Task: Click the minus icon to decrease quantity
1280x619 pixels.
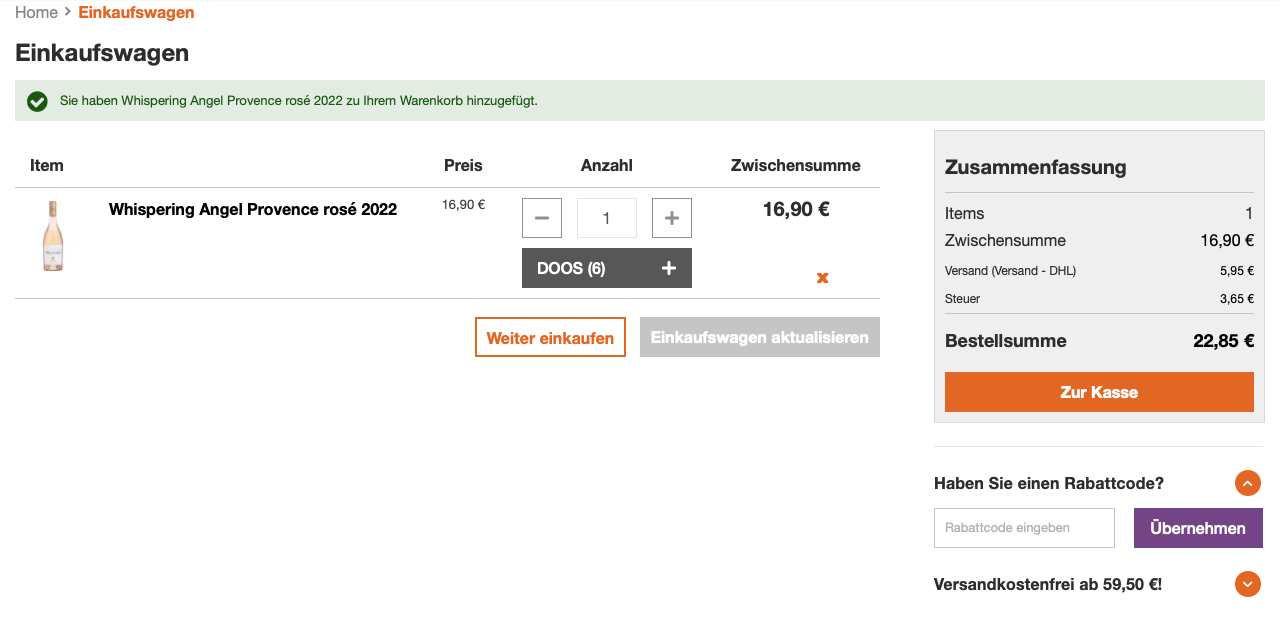Action: click(541, 217)
